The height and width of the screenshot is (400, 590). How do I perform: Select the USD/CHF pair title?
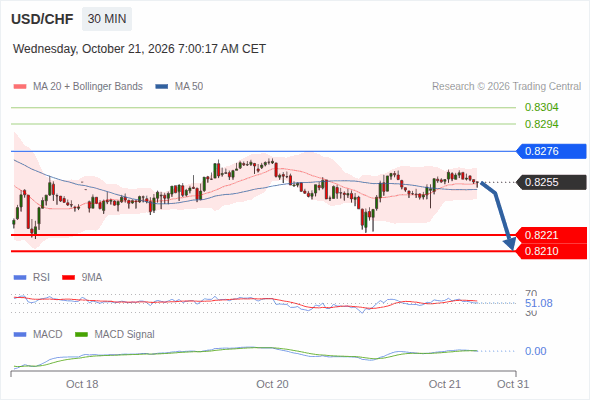click(x=42, y=19)
